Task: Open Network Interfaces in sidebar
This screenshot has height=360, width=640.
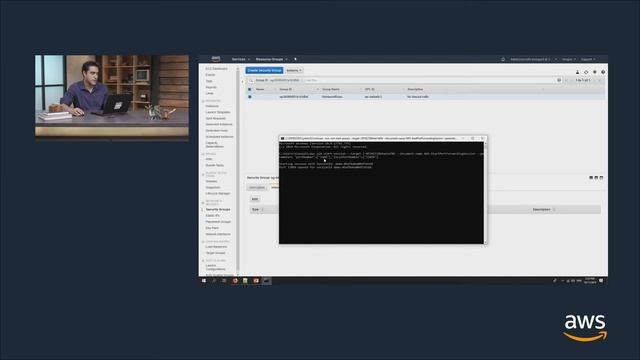Action: 218,234
